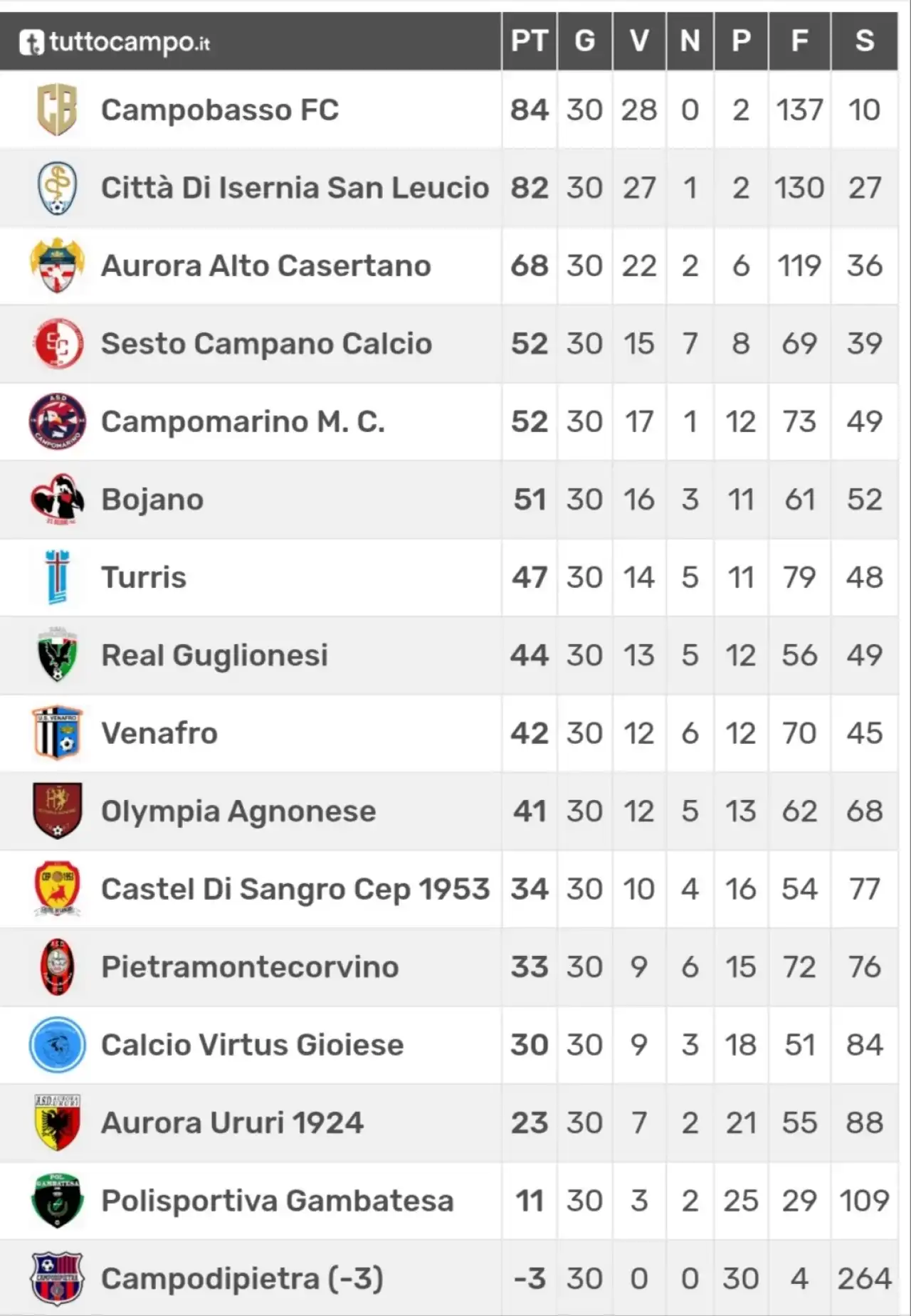This screenshot has width=911, height=1316.
Task: Select the Sesto Campano Calcio badge
Action: [x=57, y=344]
